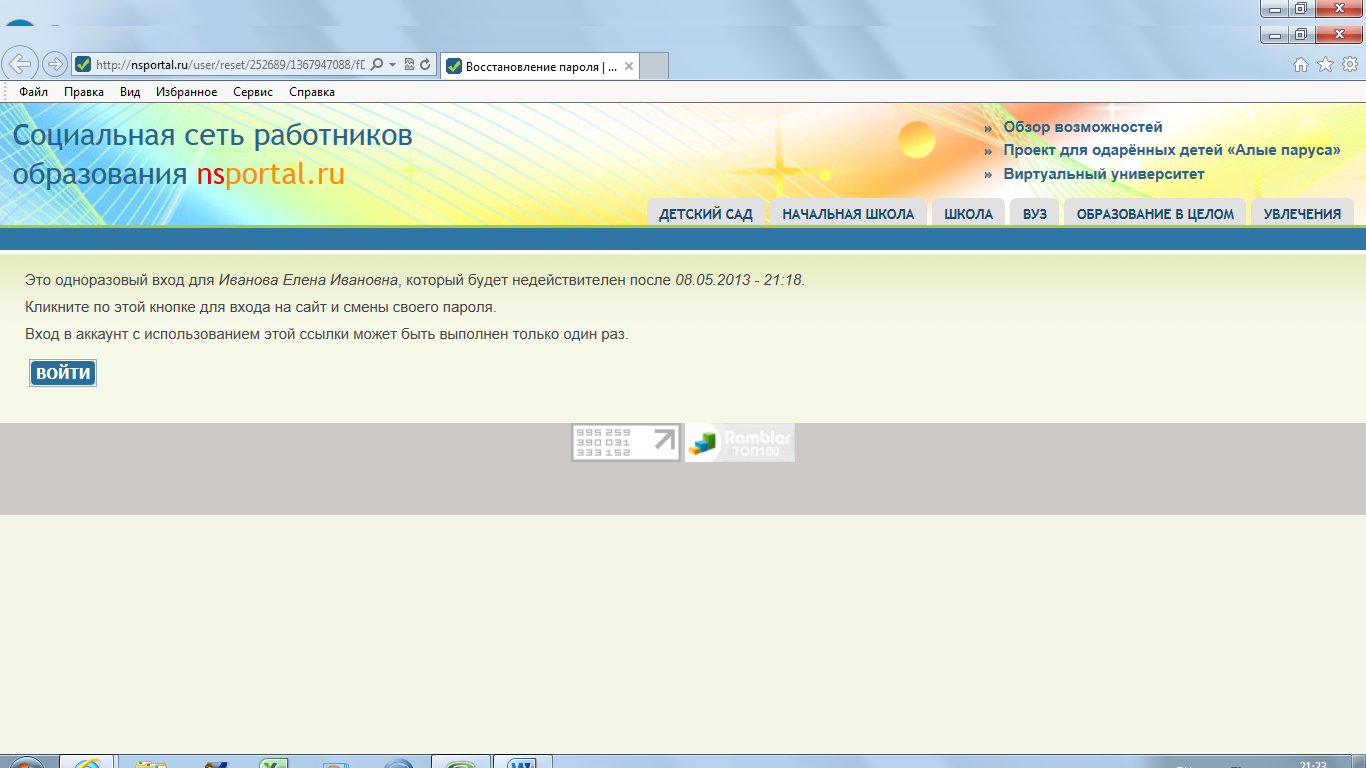Click the user name 'Иванова Елена Ивановна'
This screenshot has height=768, width=1366.
coord(308,280)
